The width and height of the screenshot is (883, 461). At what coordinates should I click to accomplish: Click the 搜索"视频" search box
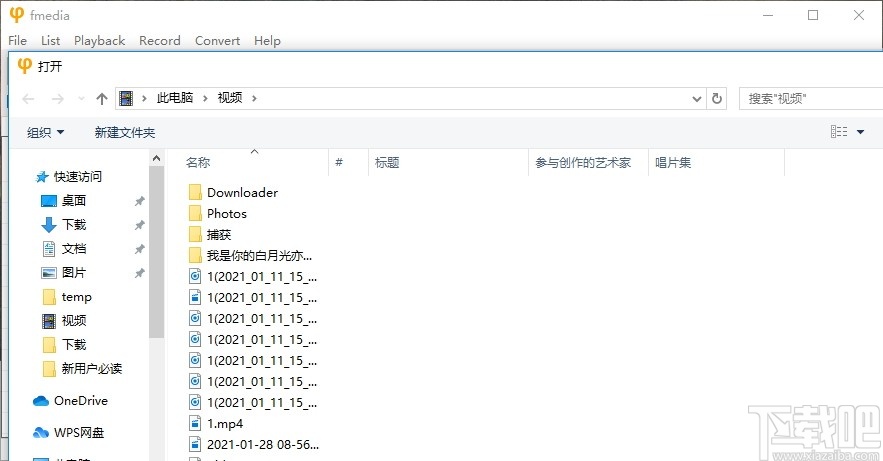pos(811,99)
